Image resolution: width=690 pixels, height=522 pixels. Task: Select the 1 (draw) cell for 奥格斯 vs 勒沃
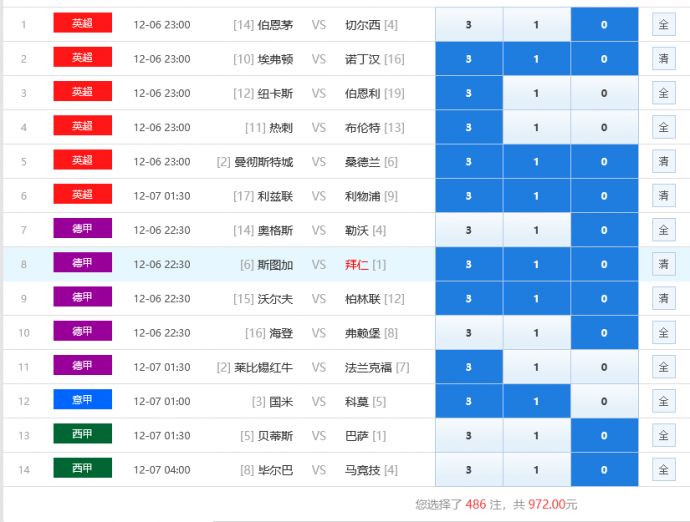(x=536, y=230)
